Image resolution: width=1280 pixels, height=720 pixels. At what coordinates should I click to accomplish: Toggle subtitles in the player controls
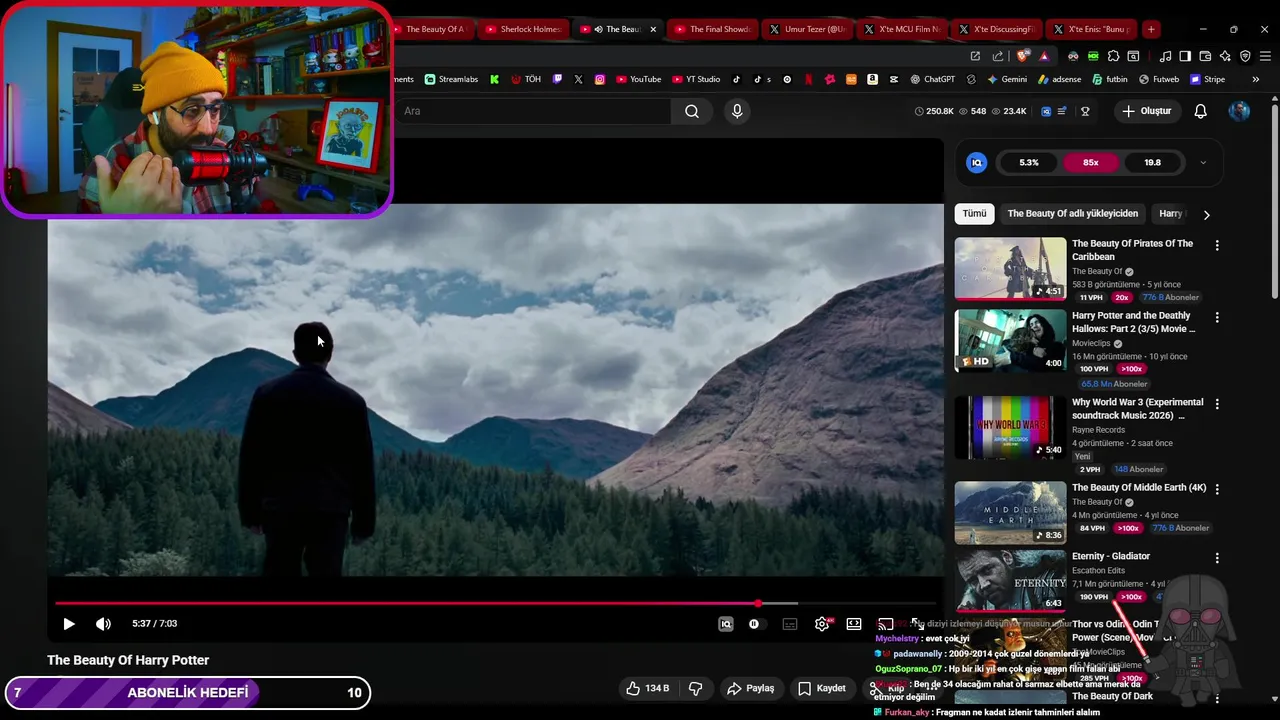point(790,624)
